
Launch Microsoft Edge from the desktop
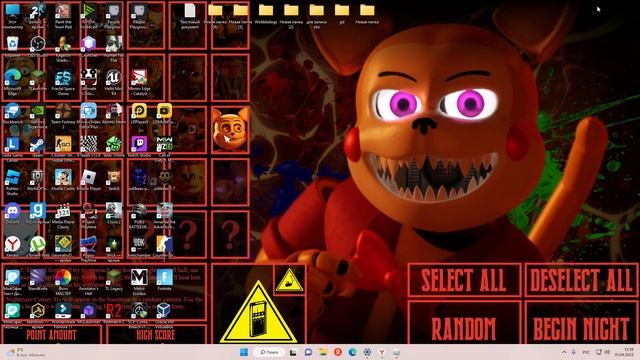[x=12, y=78]
